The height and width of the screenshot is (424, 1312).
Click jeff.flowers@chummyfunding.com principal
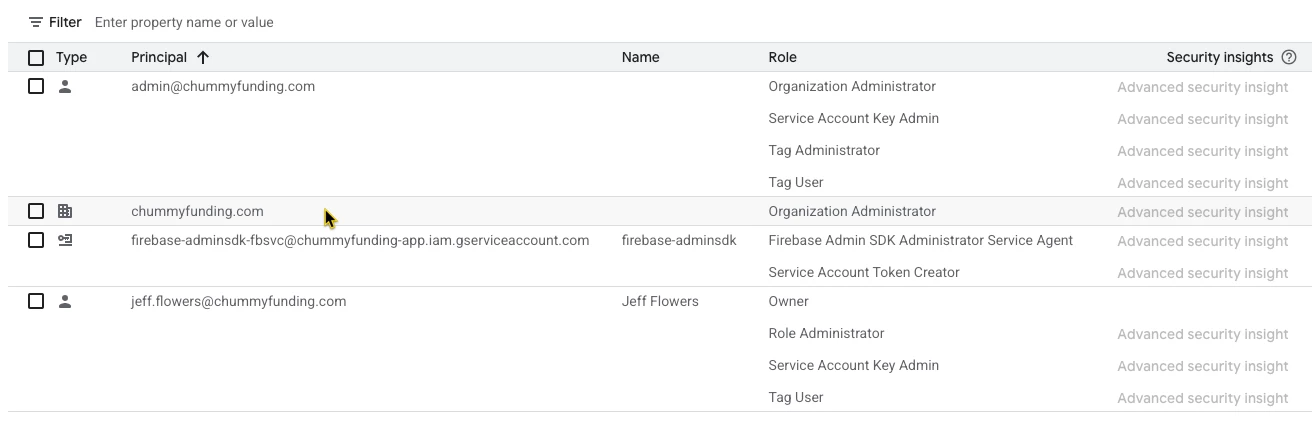click(x=238, y=301)
